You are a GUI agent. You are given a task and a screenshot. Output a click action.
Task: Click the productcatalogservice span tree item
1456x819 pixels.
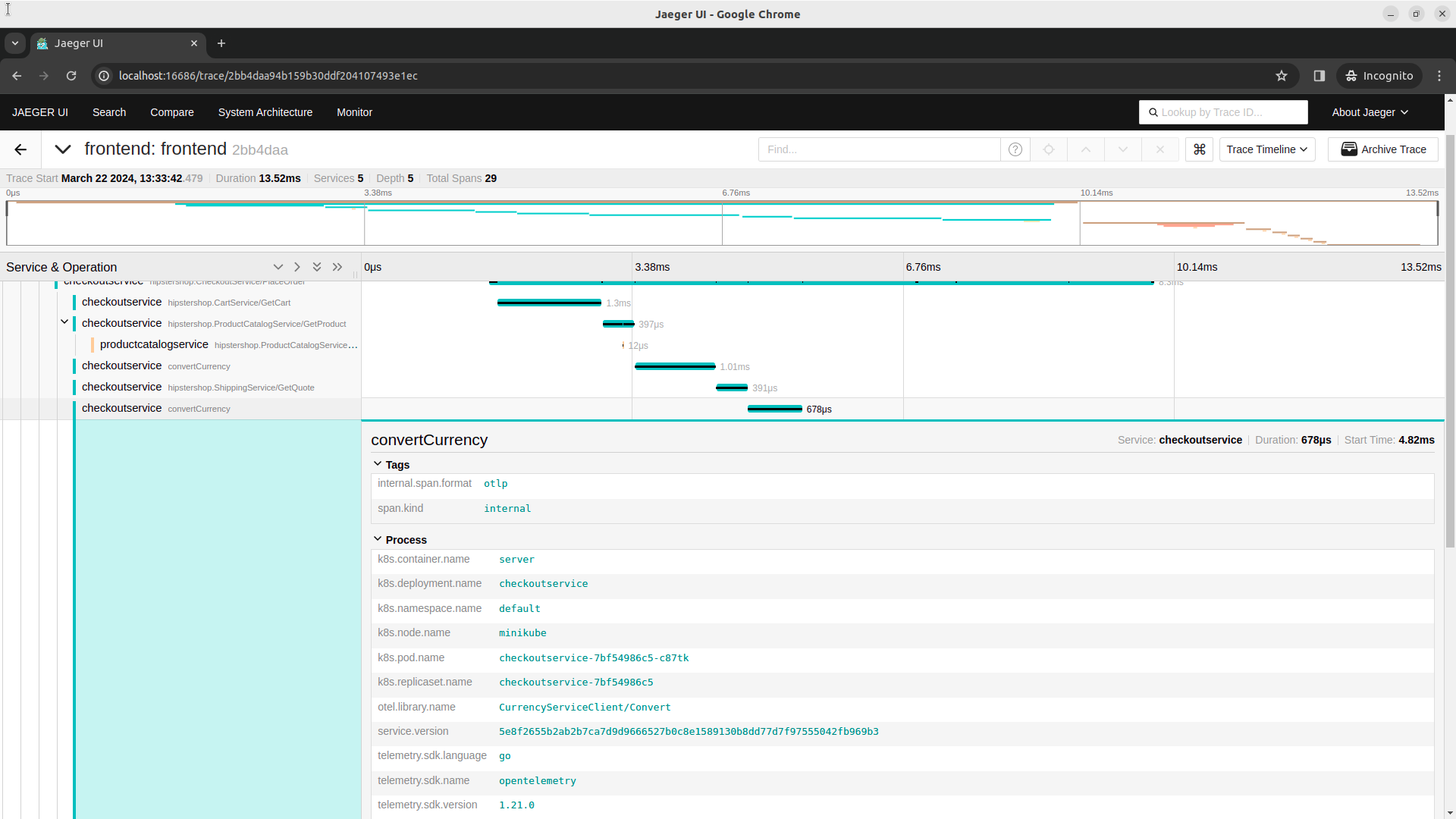point(153,344)
